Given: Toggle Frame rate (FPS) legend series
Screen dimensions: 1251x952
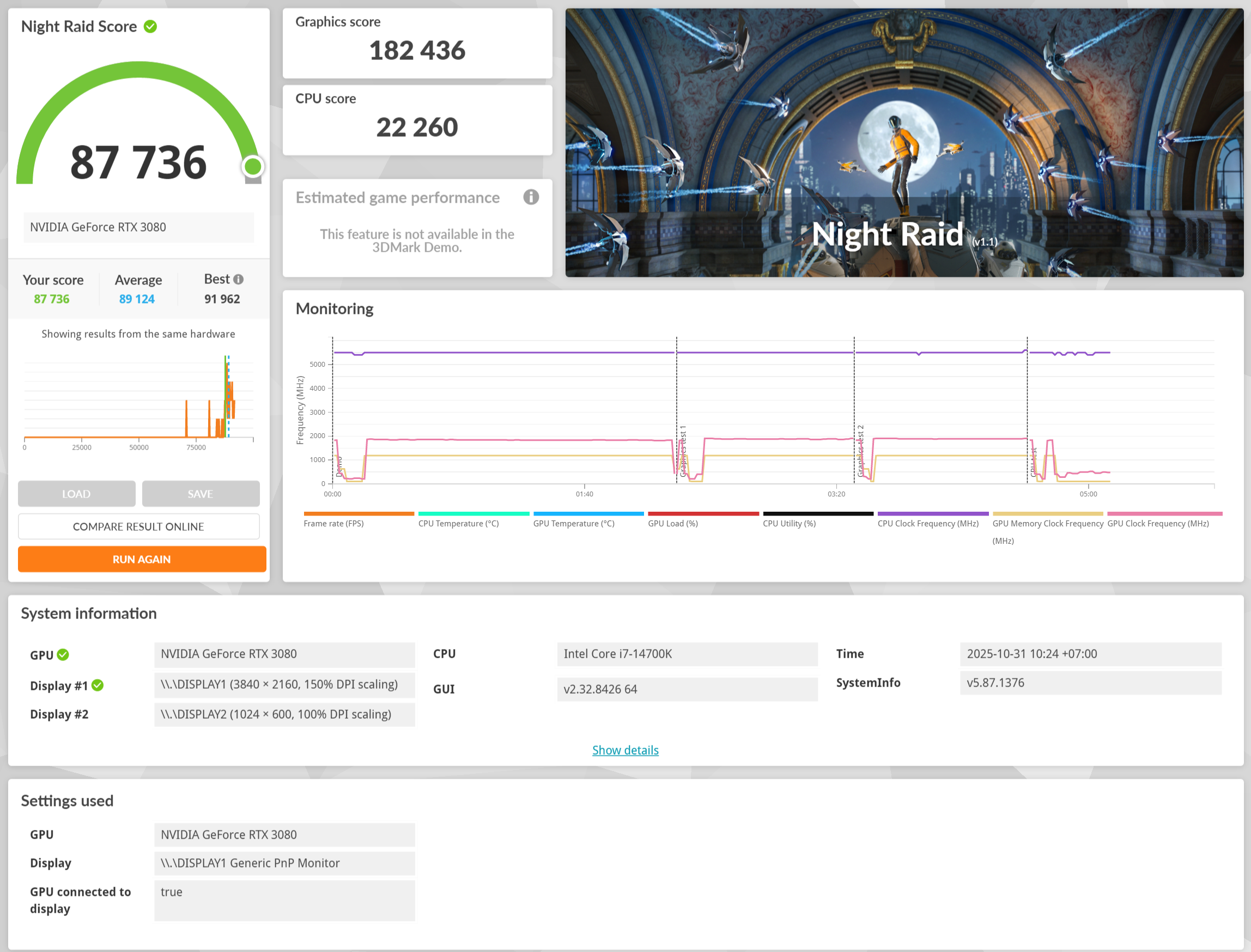Looking at the screenshot, I should click(x=333, y=523).
